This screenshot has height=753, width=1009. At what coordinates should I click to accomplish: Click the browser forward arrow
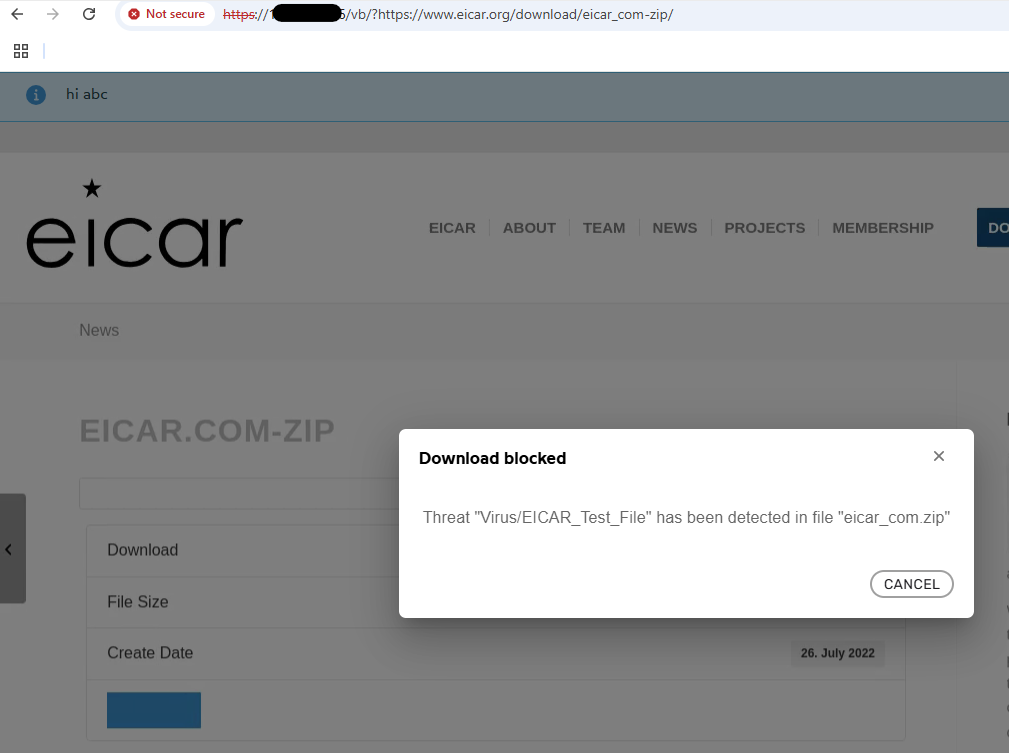53,14
